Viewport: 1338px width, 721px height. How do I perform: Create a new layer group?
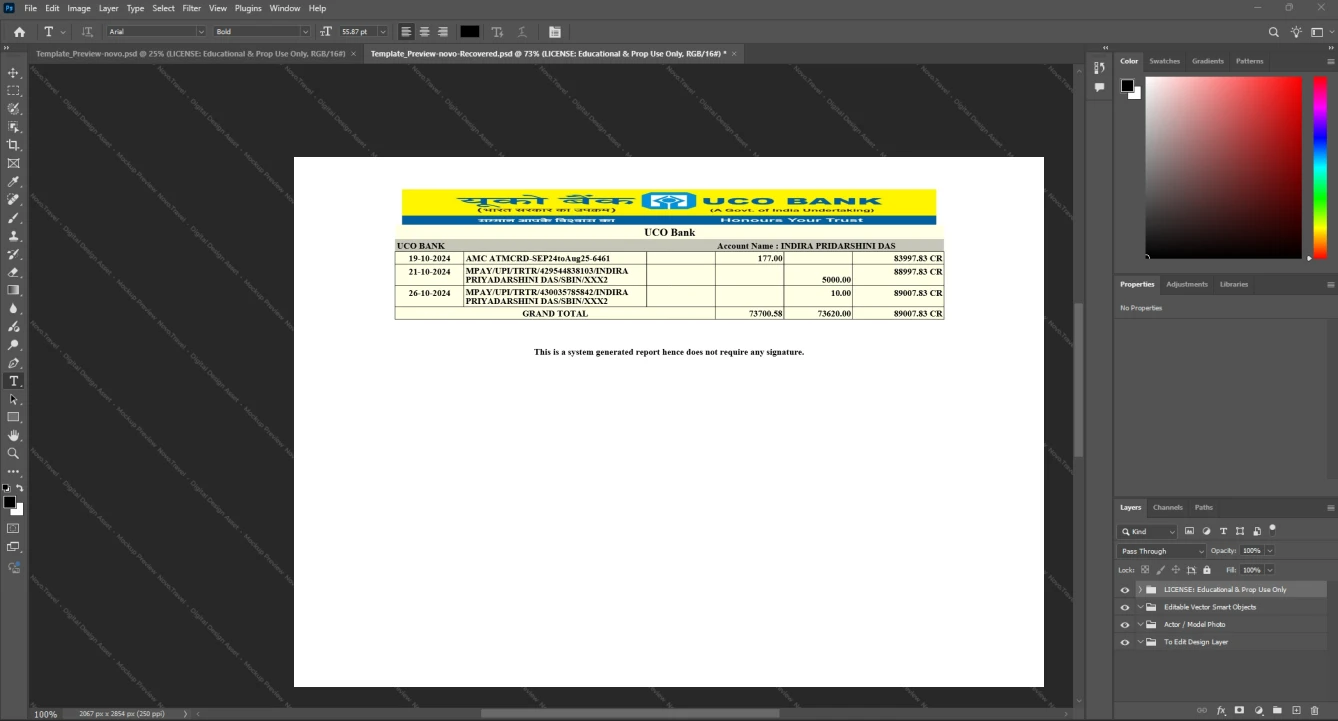tap(1277, 710)
